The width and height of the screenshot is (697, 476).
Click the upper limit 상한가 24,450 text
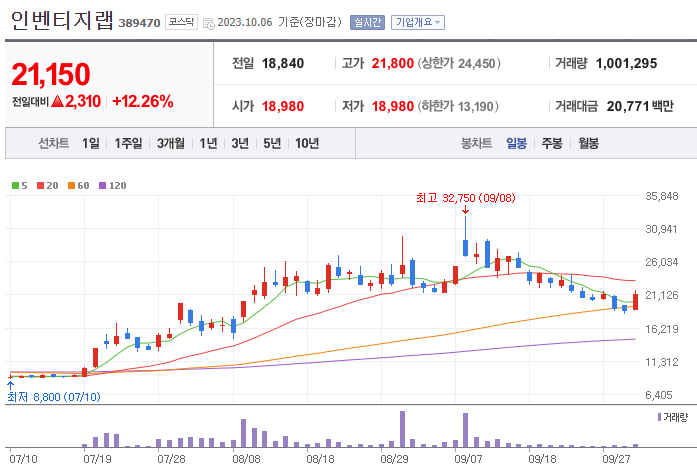pos(459,64)
